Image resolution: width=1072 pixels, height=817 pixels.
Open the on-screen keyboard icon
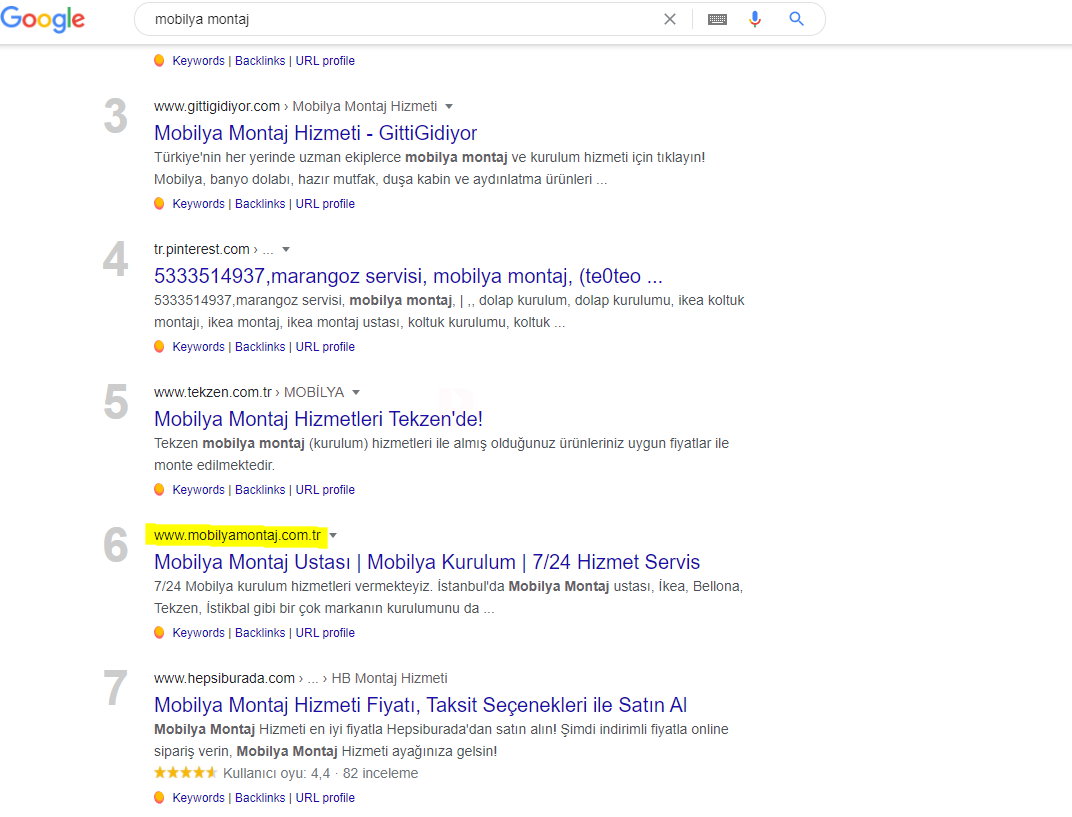click(717, 20)
